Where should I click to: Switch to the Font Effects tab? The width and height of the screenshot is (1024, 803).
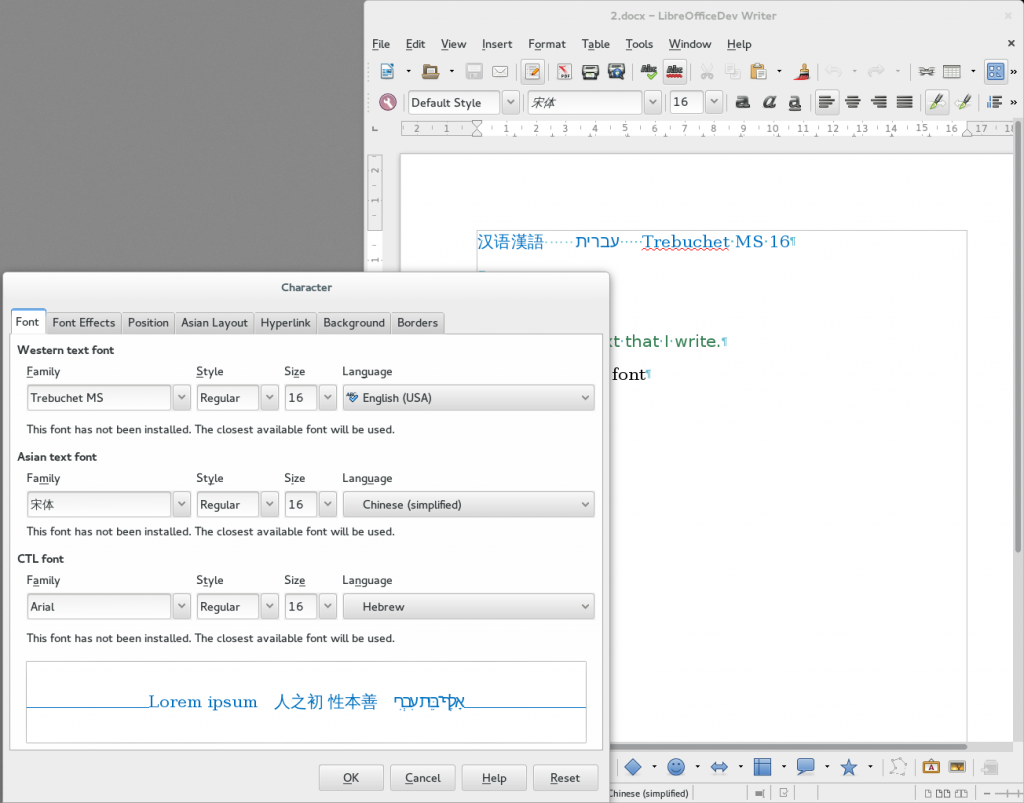pos(84,323)
